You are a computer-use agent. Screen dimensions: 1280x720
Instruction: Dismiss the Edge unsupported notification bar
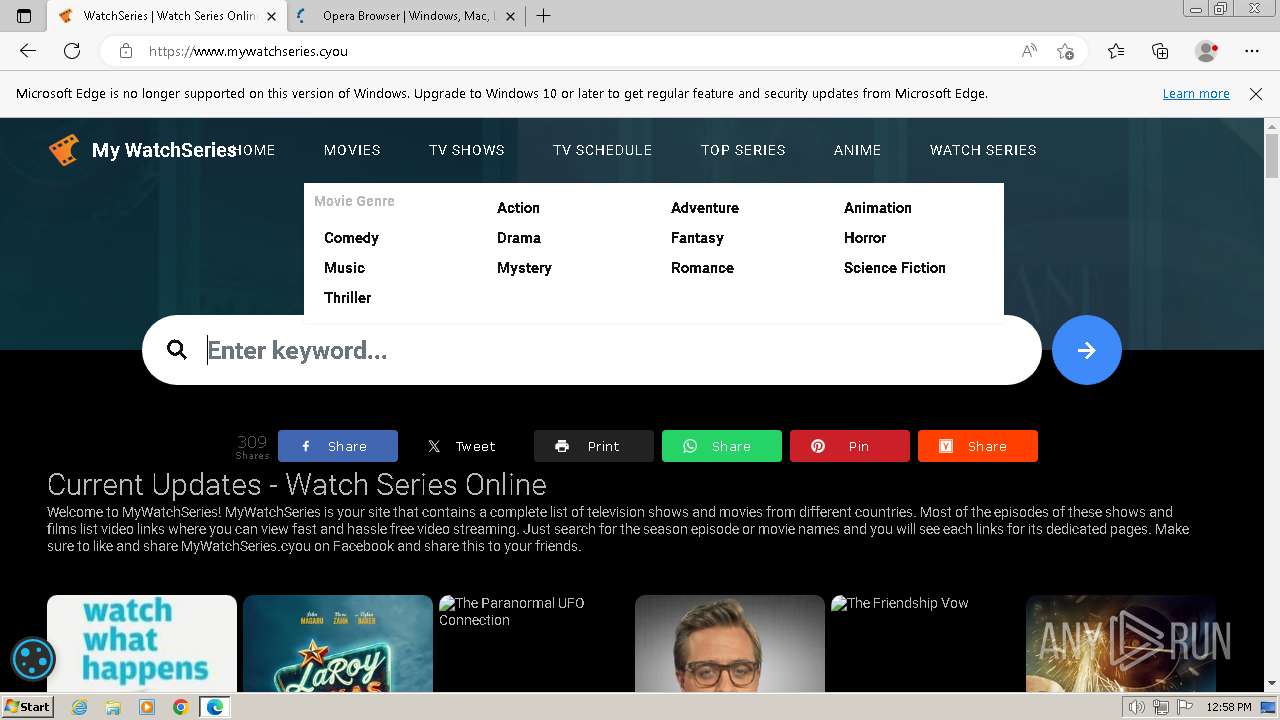pos(1256,94)
